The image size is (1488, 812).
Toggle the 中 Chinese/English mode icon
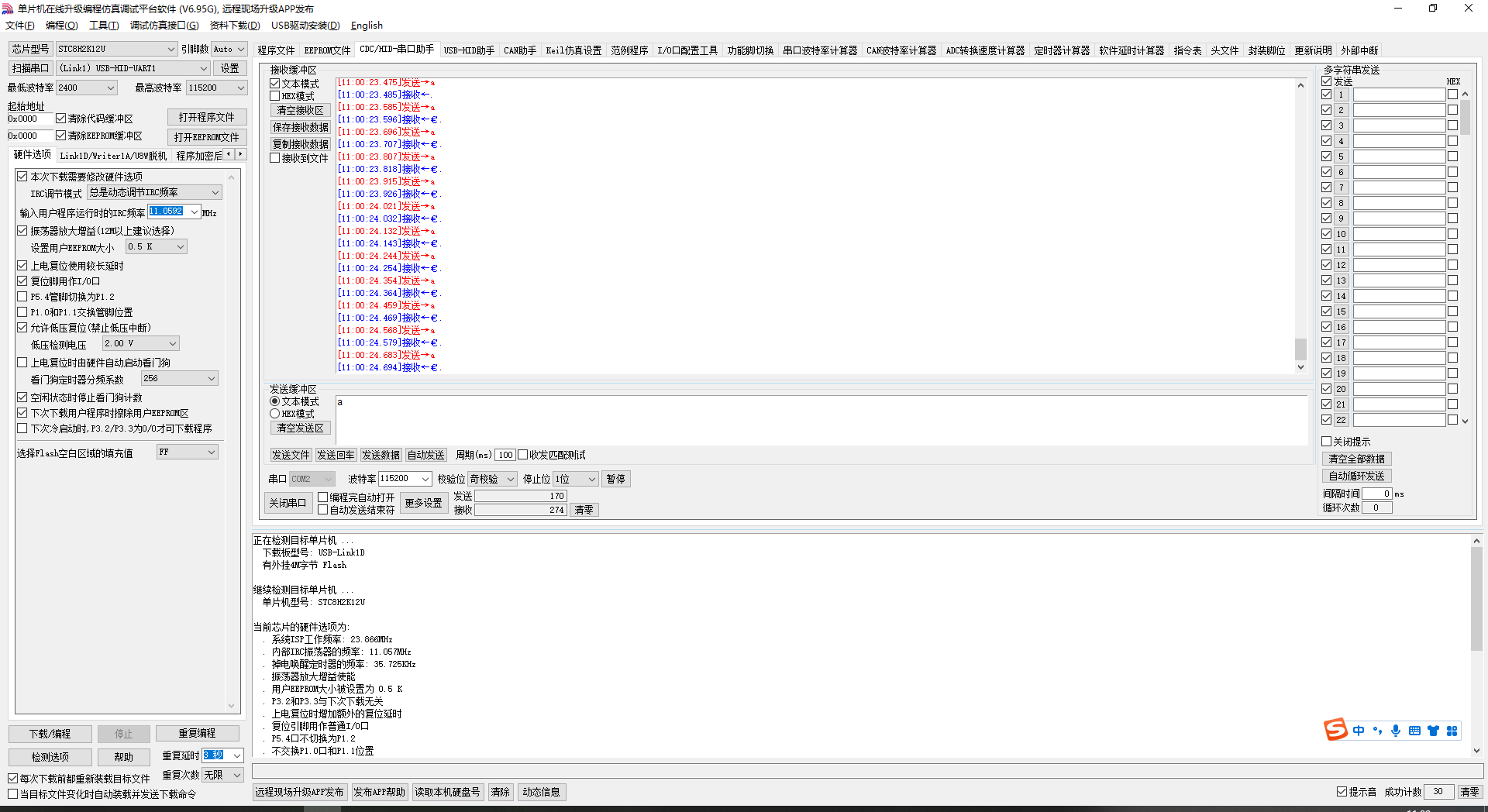click(1359, 731)
